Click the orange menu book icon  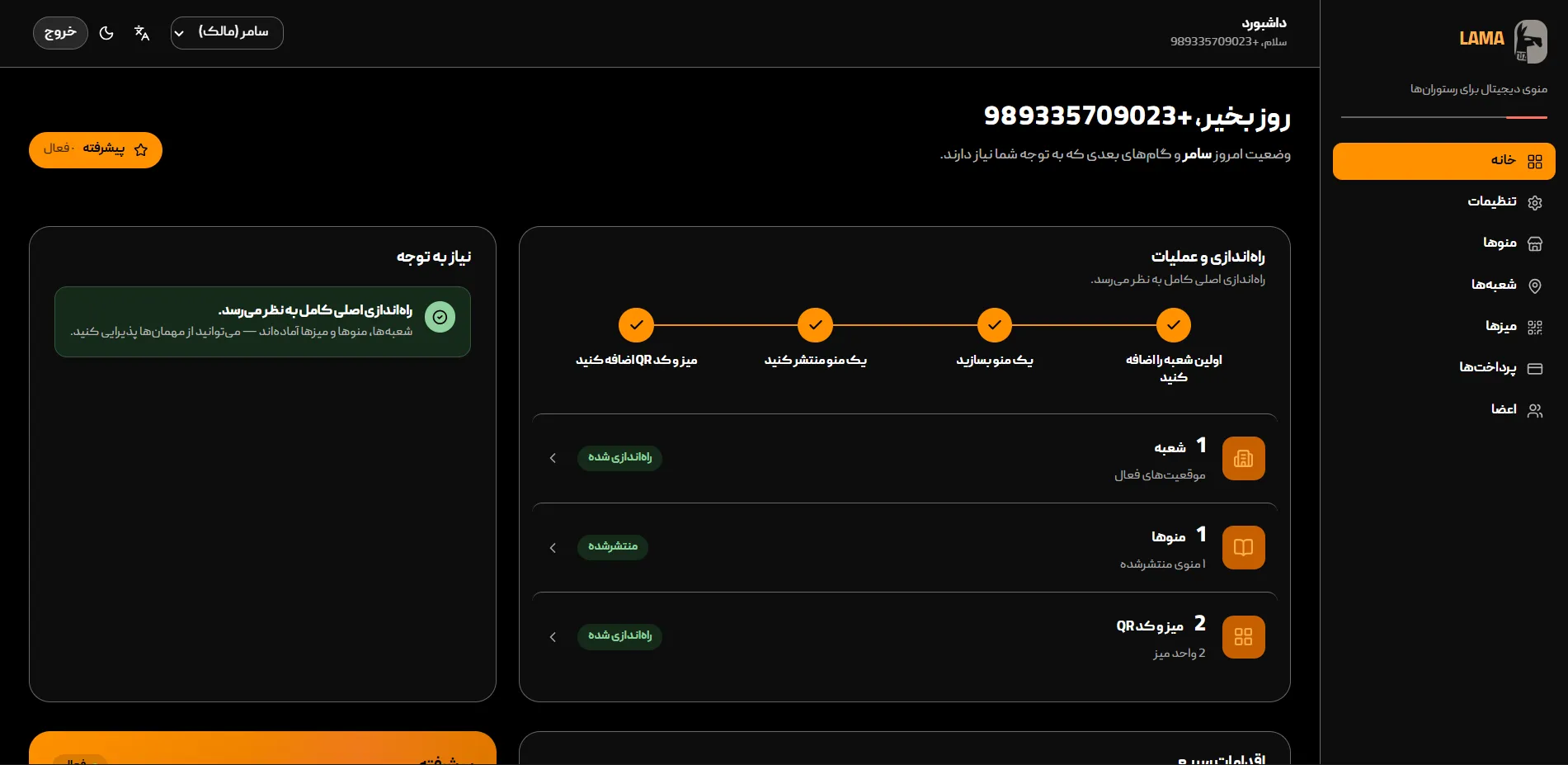(1243, 547)
